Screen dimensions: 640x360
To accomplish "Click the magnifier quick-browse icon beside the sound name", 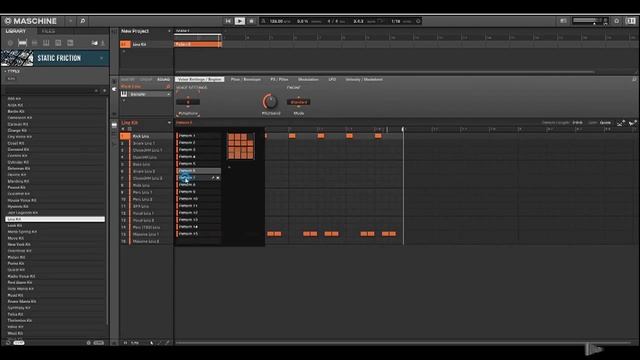I will 168,87.
